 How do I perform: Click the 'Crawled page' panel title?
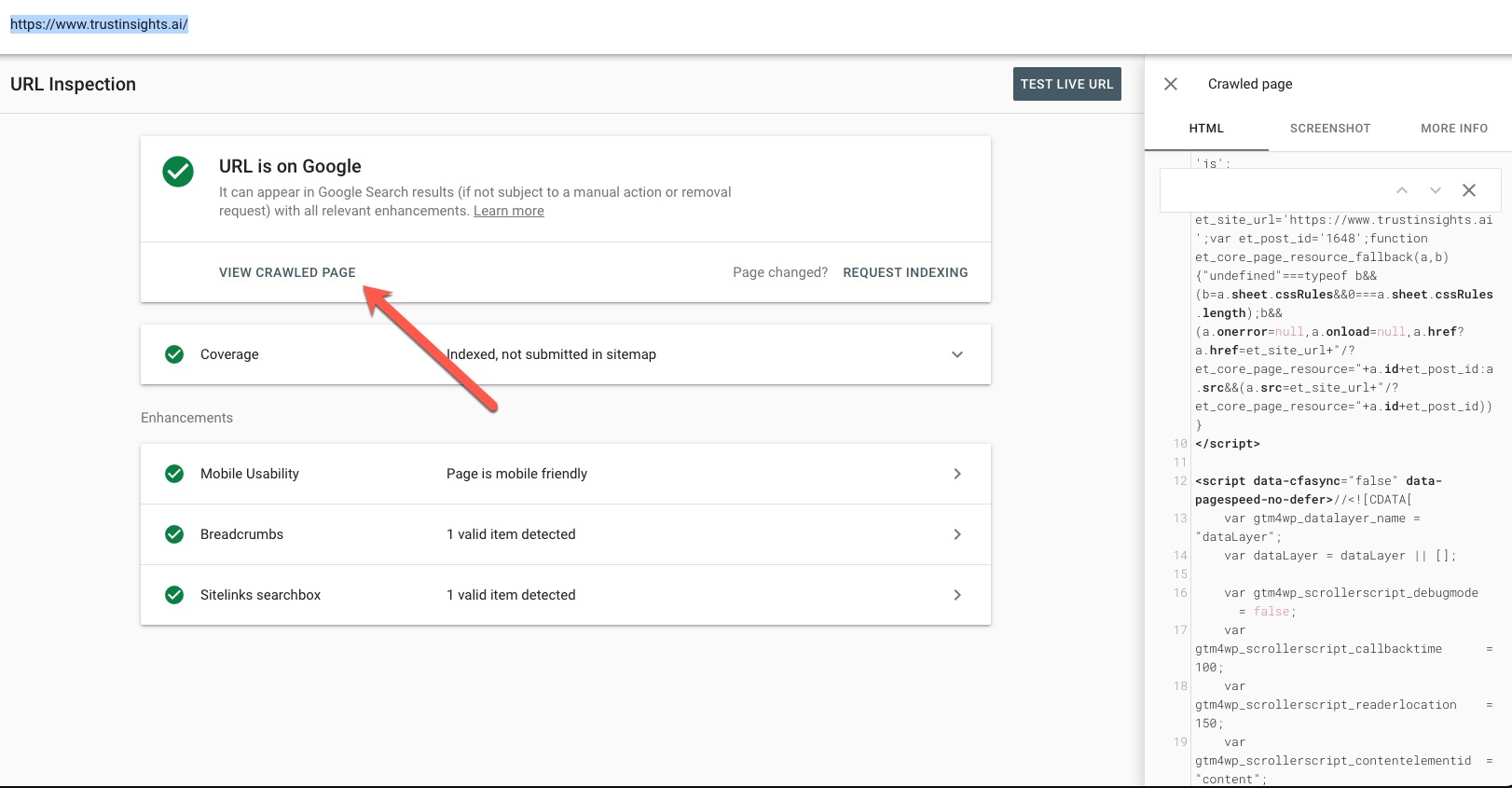coord(1250,84)
